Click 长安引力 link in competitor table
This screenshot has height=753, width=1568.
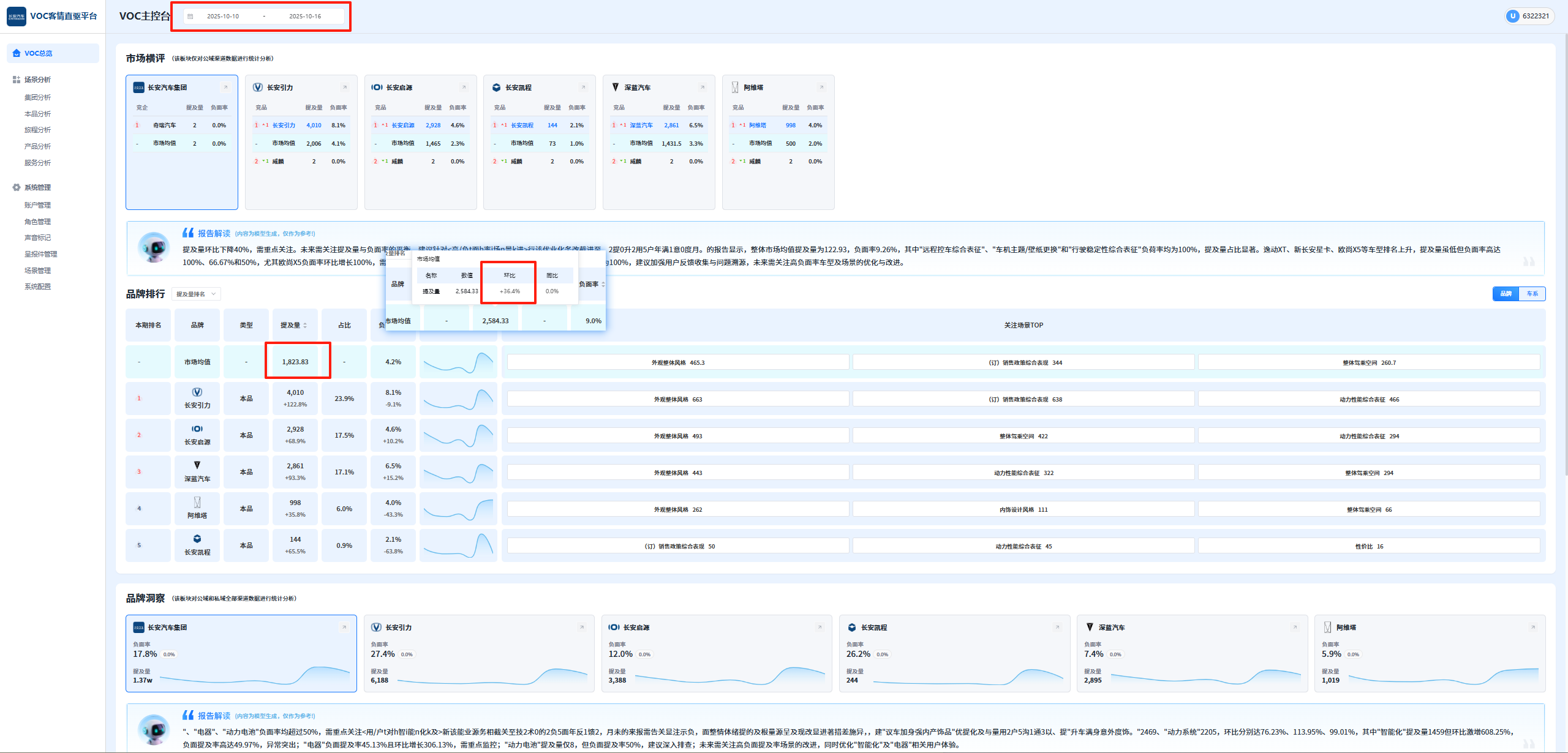click(284, 125)
